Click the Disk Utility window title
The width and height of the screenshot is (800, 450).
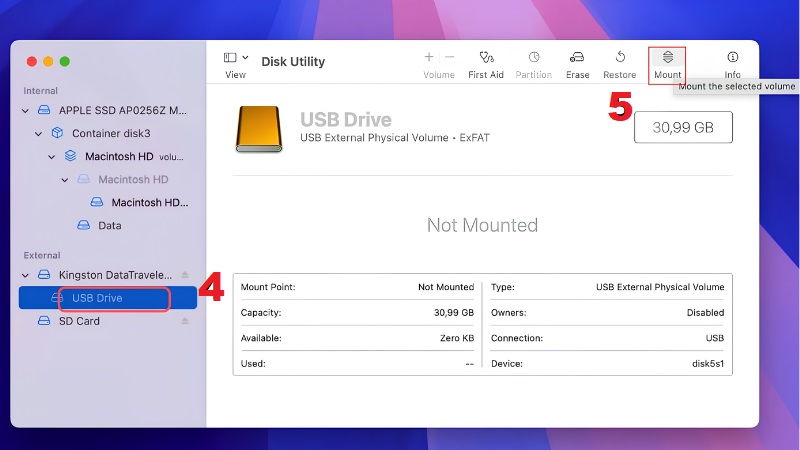(x=293, y=62)
